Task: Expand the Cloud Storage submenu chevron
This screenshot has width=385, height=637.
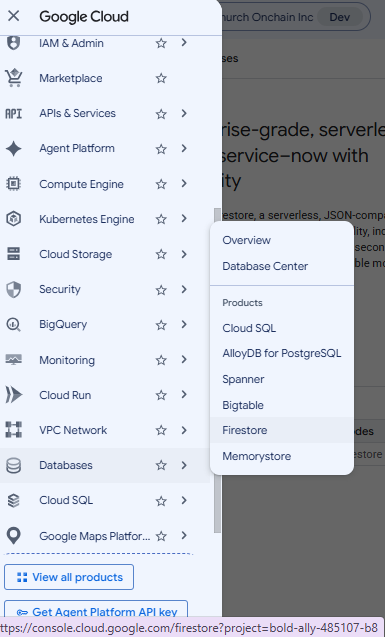Action: click(x=184, y=254)
